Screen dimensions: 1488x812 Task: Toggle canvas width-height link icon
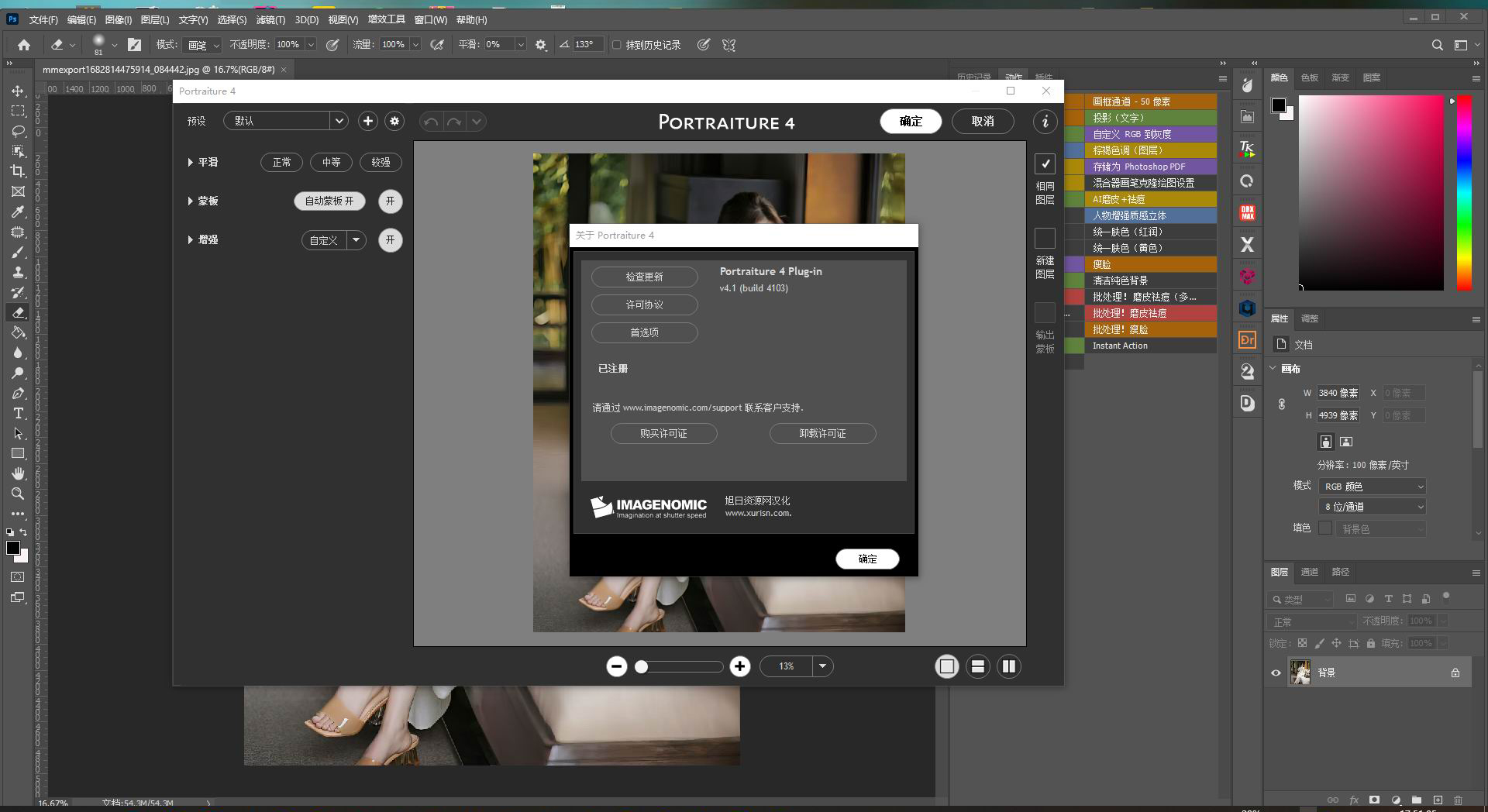pyautogui.click(x=1282, y=404)
